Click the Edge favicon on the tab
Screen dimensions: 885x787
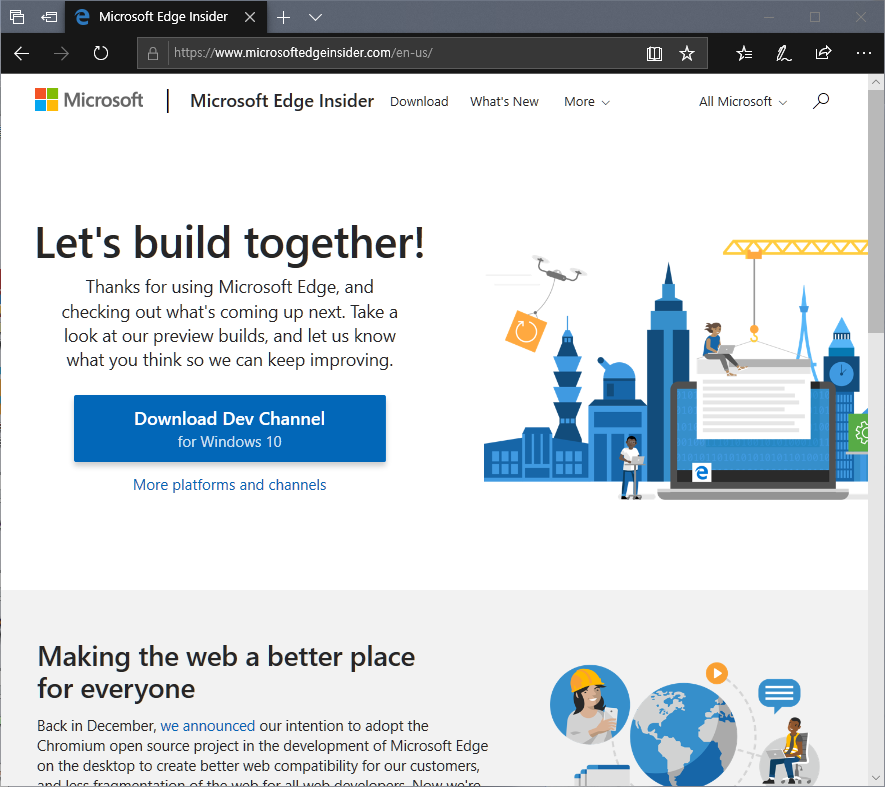pos(82,17)
